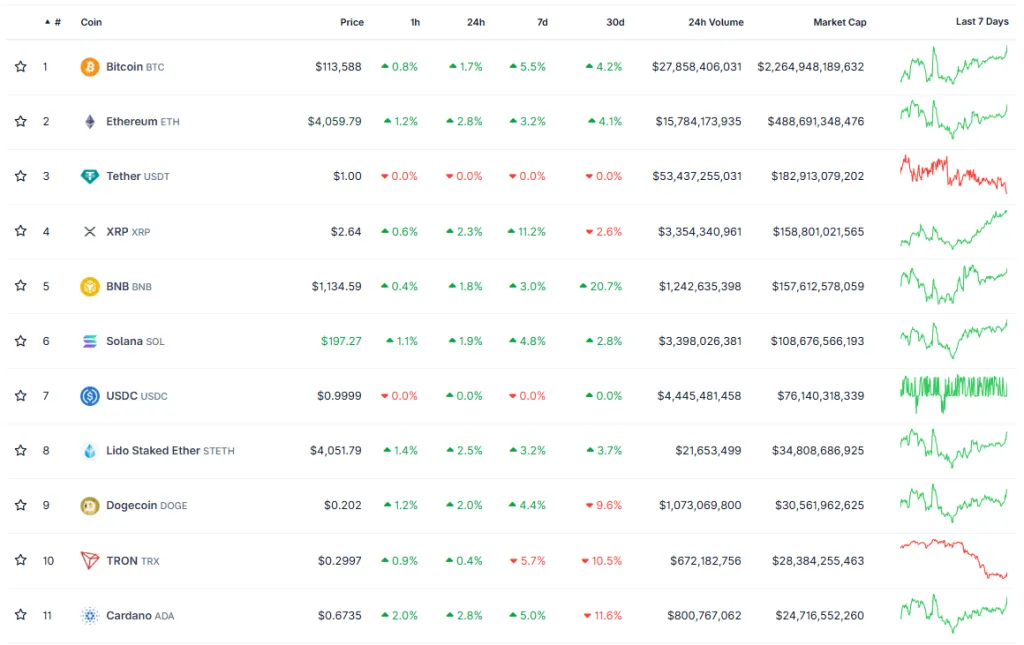The height and width of the screenshot is (645, 1024).
Task: Sort coins by 24h Volume header
Action: point(715,22)
